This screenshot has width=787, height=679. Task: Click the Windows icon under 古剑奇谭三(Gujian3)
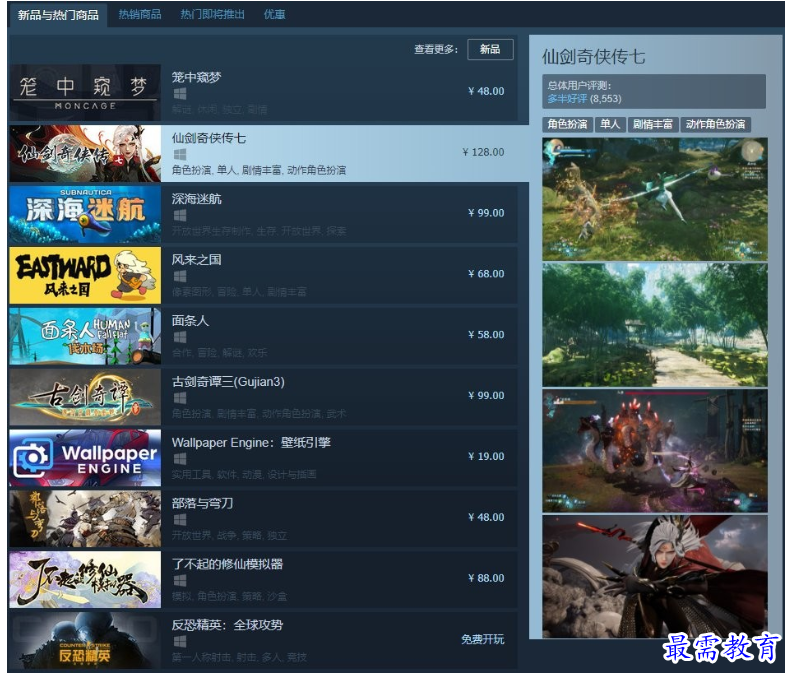point(180,398)
